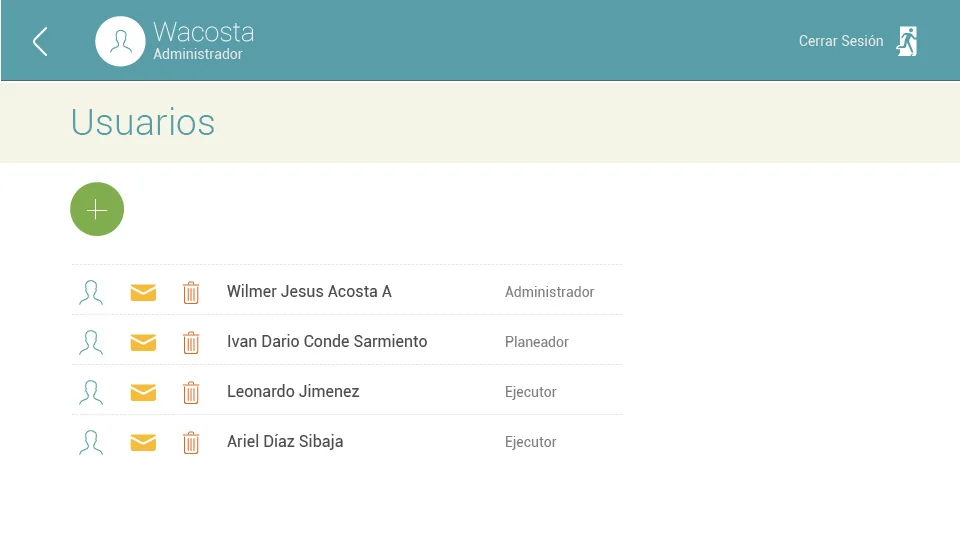Image resolution: width=960 pixels, height=560 pixels.
Task: Open profile icon for Ariel Díaz Sibaja
Action: [91, 442]
